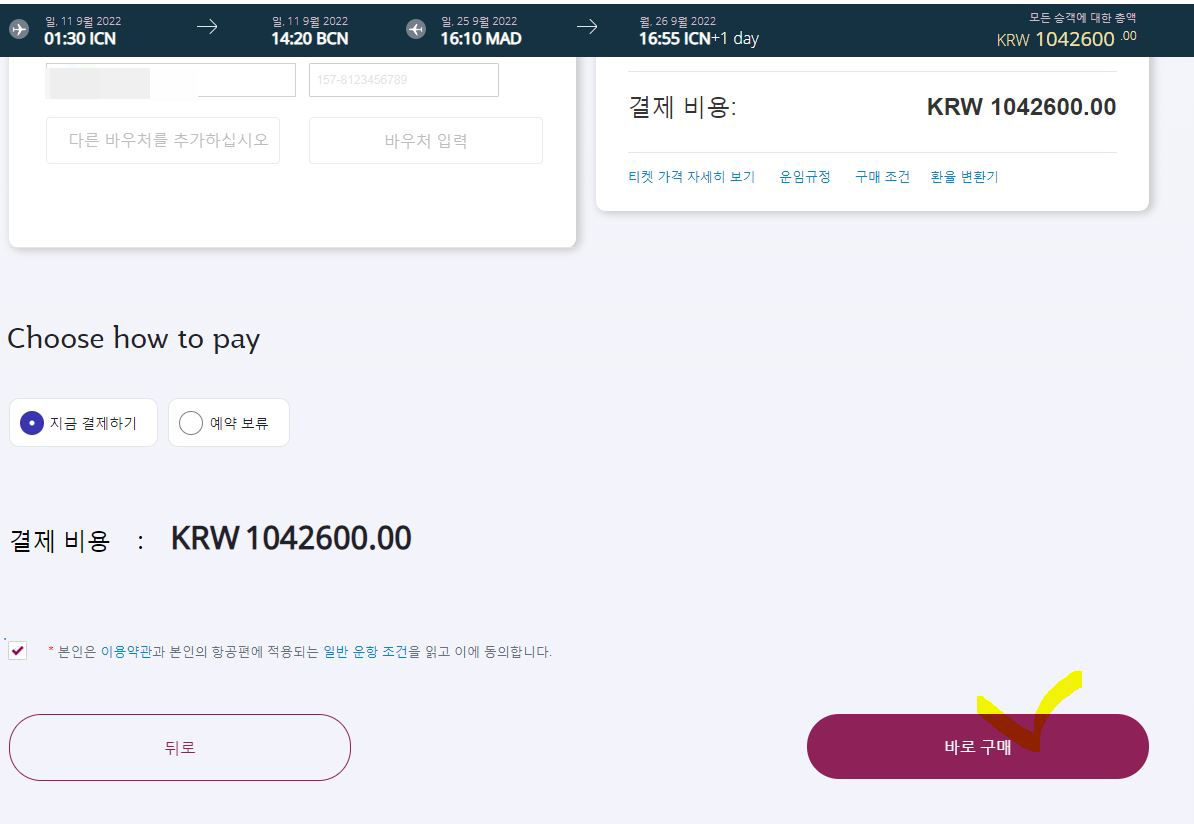Click the 바로 구매 purchase button

coord(978,746)
